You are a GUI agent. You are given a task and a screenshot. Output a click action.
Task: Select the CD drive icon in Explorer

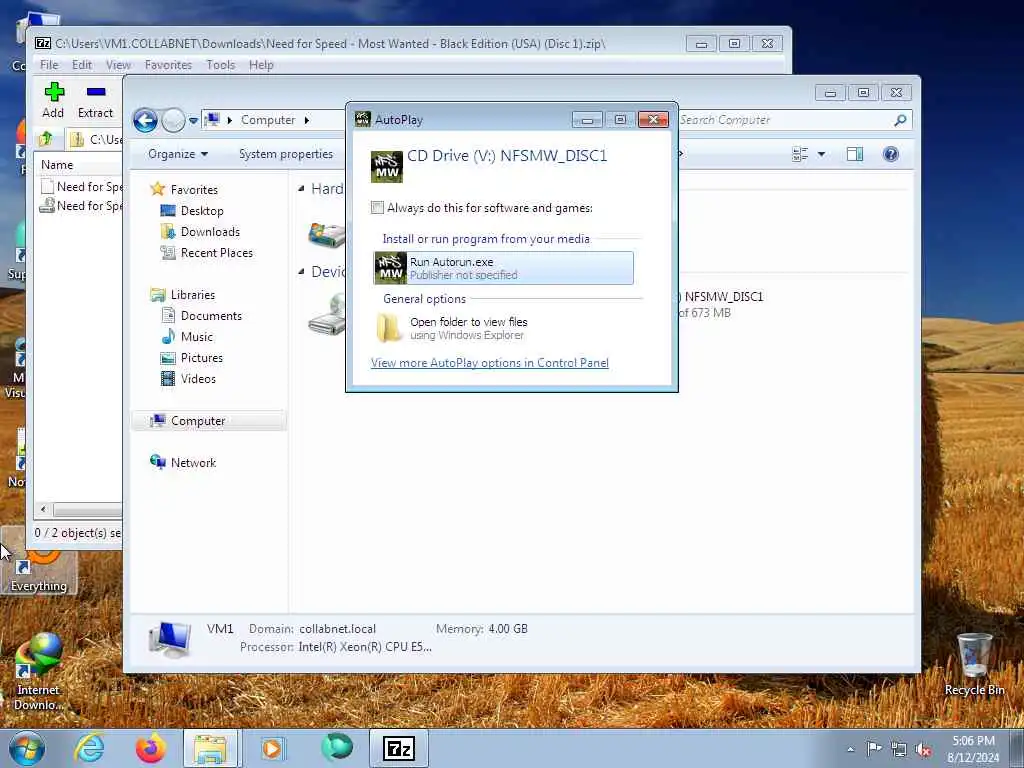327,317
